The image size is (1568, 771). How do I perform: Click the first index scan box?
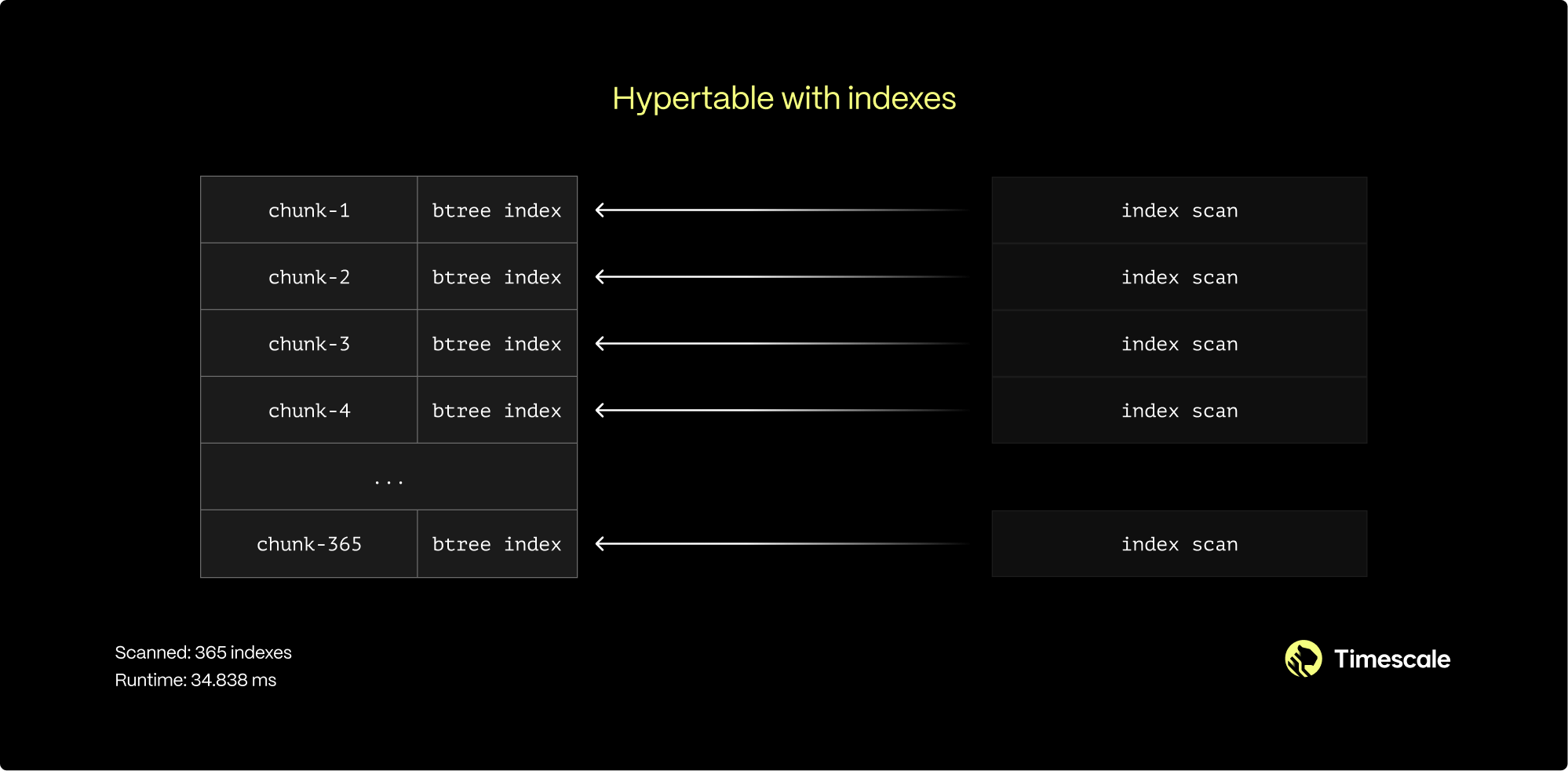pyautogui.click(x=1179, y=210)
